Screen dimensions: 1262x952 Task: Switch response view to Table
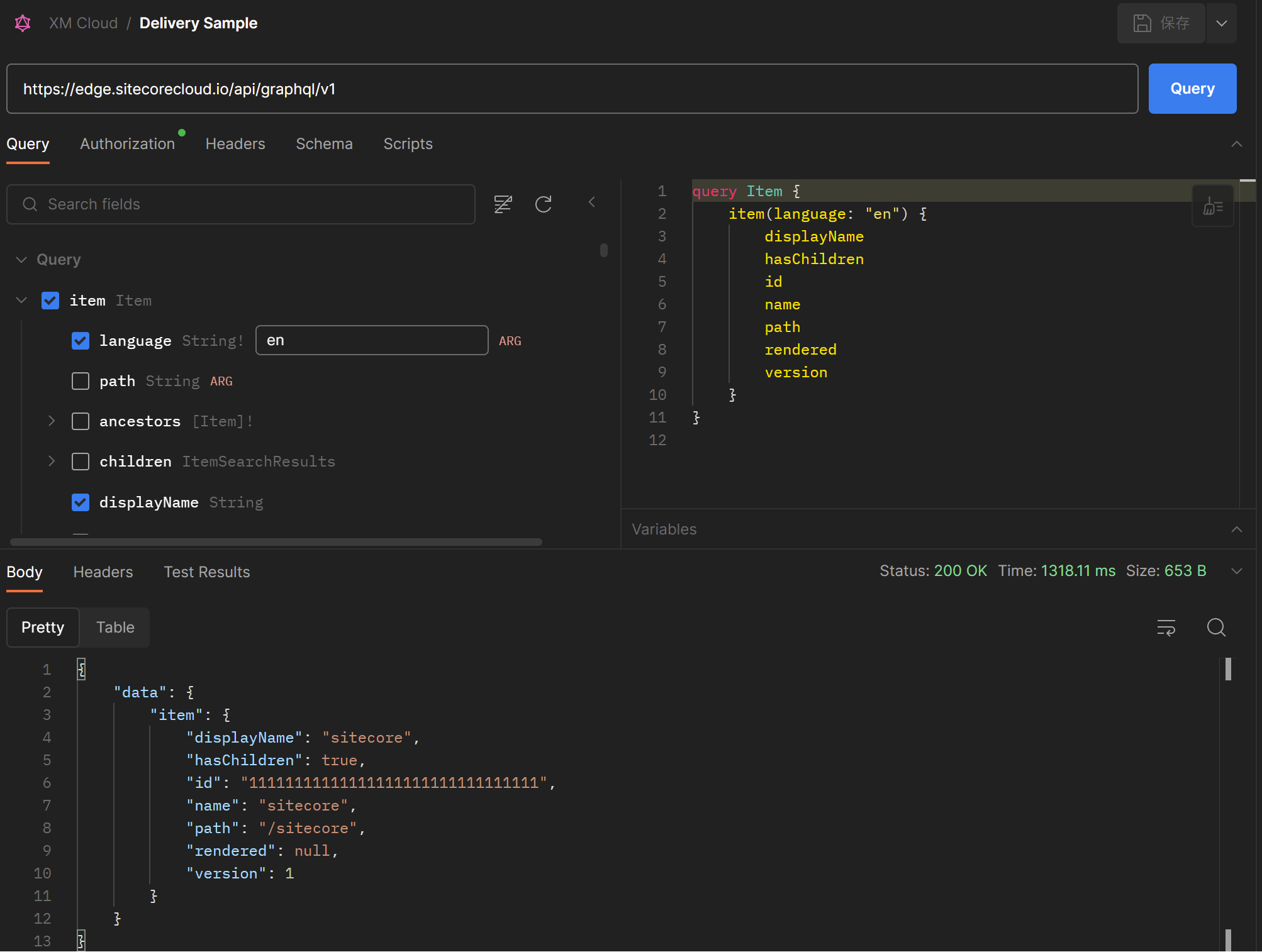pyautogui.click(x=115, y=628)
